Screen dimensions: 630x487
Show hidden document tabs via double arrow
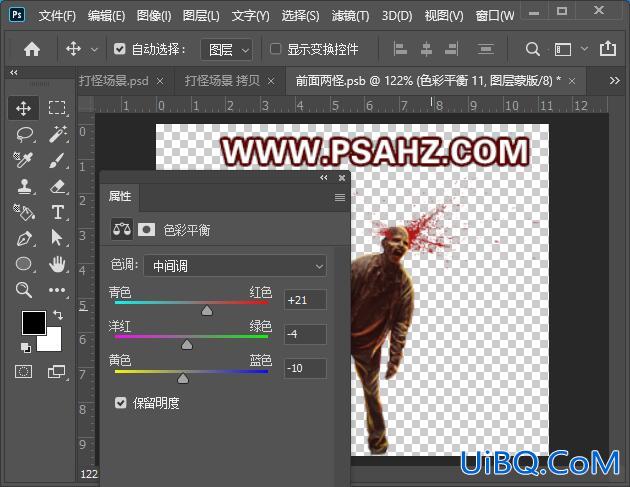point(614,81)
